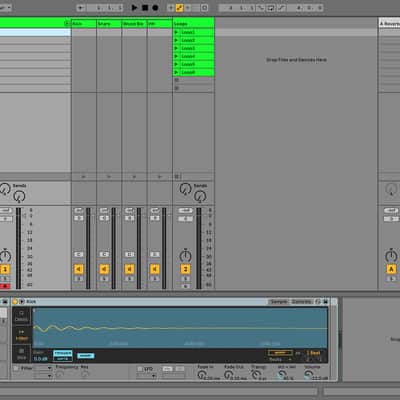This screenshot has height=400, width=400.
Task: Click the plus overdub button in transport
Action: tap(171, 7)
